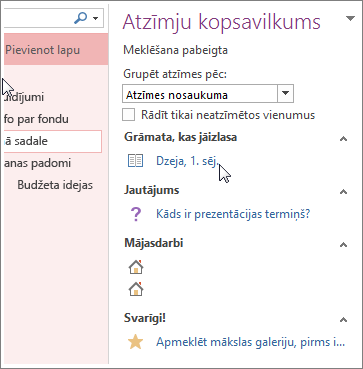Image resolution: width=363 pixels, height=369 pixels.
Task: Collapse the Mājasdarbi group
Action: tap(343, 245)
